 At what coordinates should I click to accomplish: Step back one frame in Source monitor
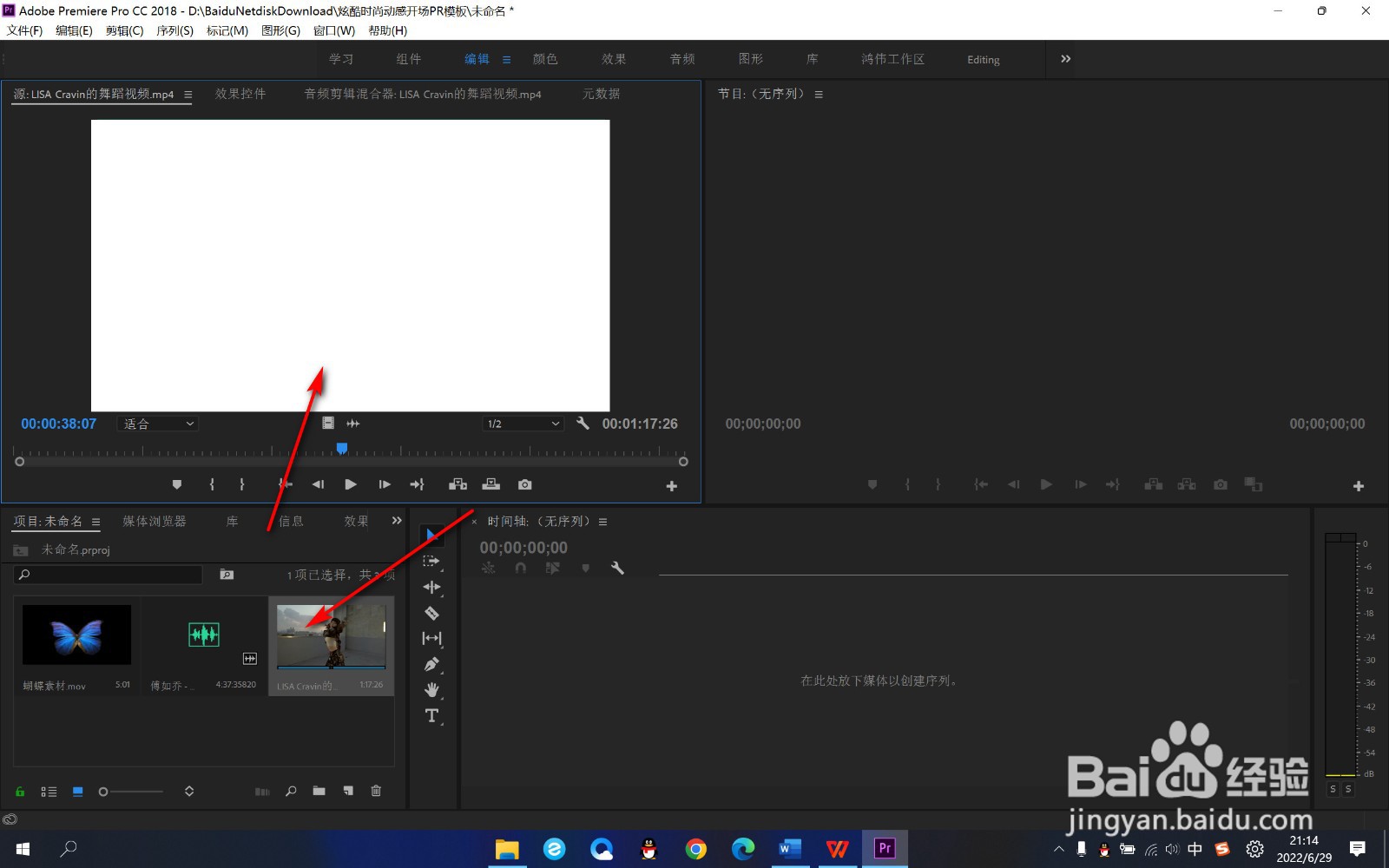pos(319,484)
